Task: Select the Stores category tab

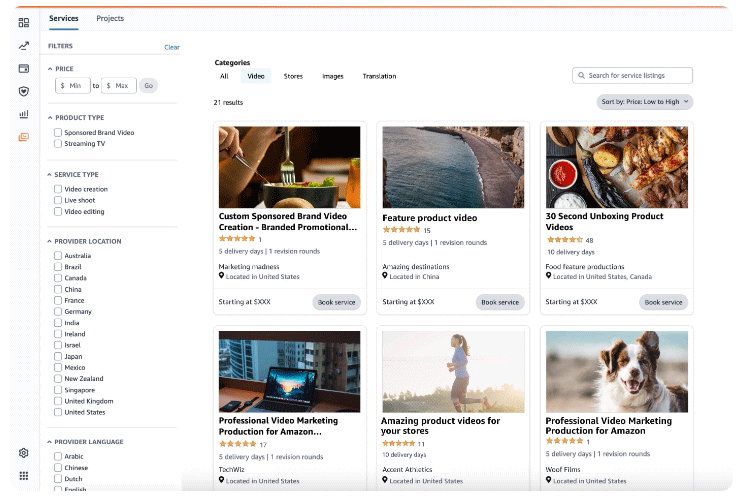Action: click(x=293, y=76)
